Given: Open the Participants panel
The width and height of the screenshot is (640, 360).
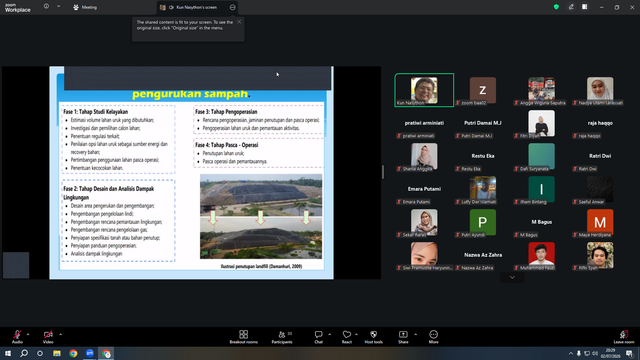Looking at the screenshot, I should tap(282, 337).
